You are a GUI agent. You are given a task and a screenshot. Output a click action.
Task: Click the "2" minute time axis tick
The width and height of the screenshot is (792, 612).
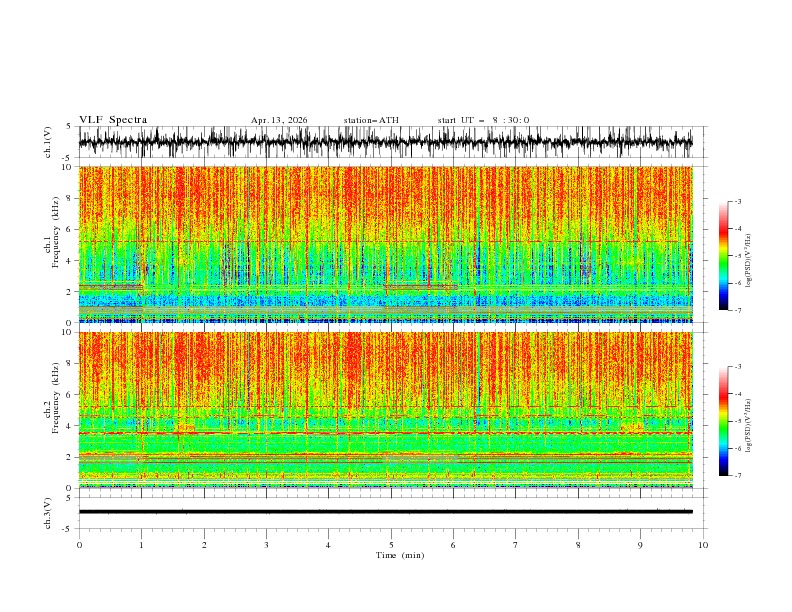(204, 545)
